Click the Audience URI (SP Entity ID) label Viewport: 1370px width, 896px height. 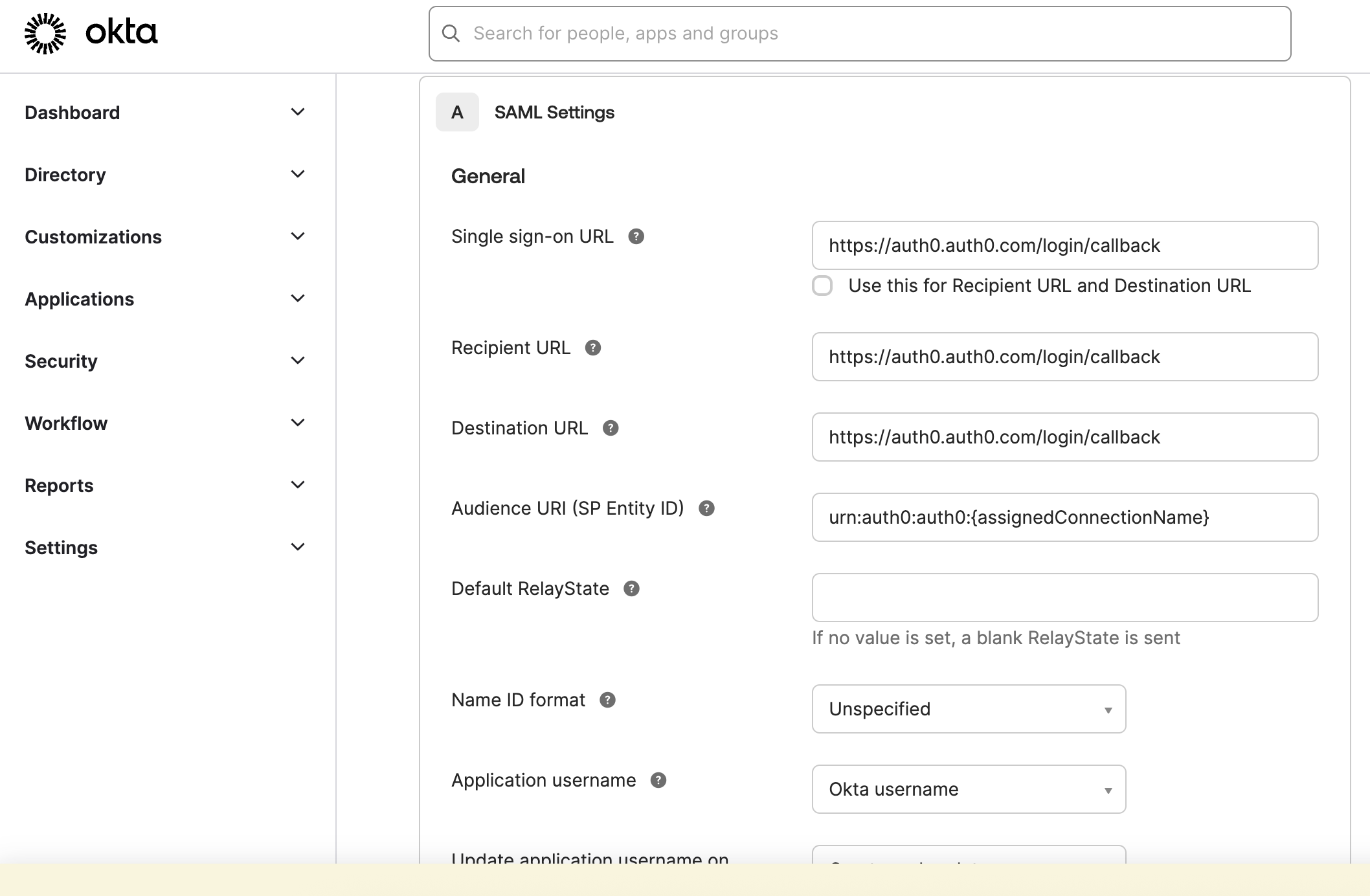click(568, 508)
